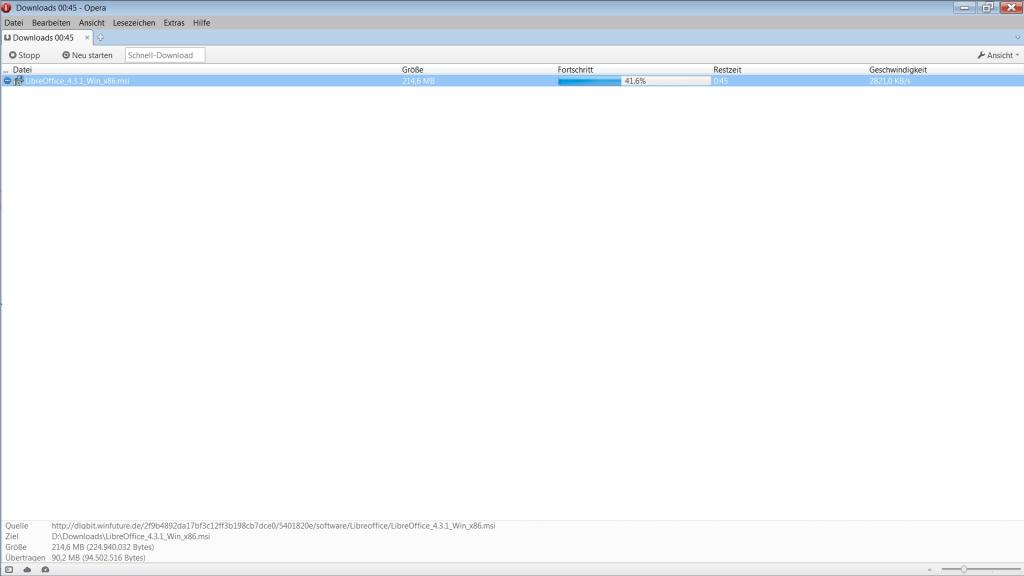
Task: Click the Opera logo in the title bar
Action: pos(7,8)
